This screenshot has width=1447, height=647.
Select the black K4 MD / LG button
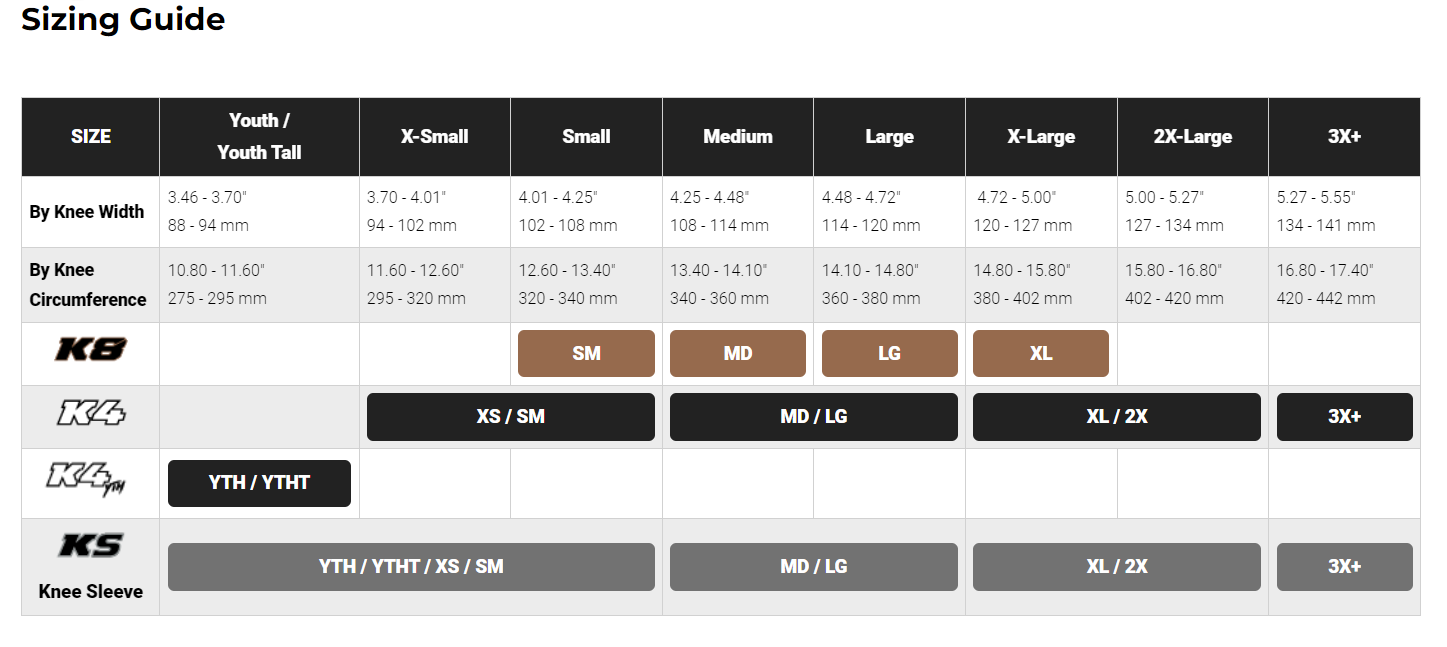pyautogui.click(x=813, y=417)
